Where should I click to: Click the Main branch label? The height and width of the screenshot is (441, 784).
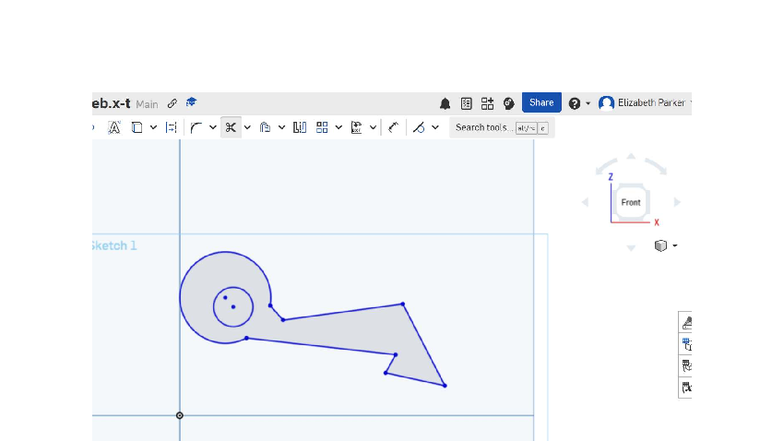147,104
